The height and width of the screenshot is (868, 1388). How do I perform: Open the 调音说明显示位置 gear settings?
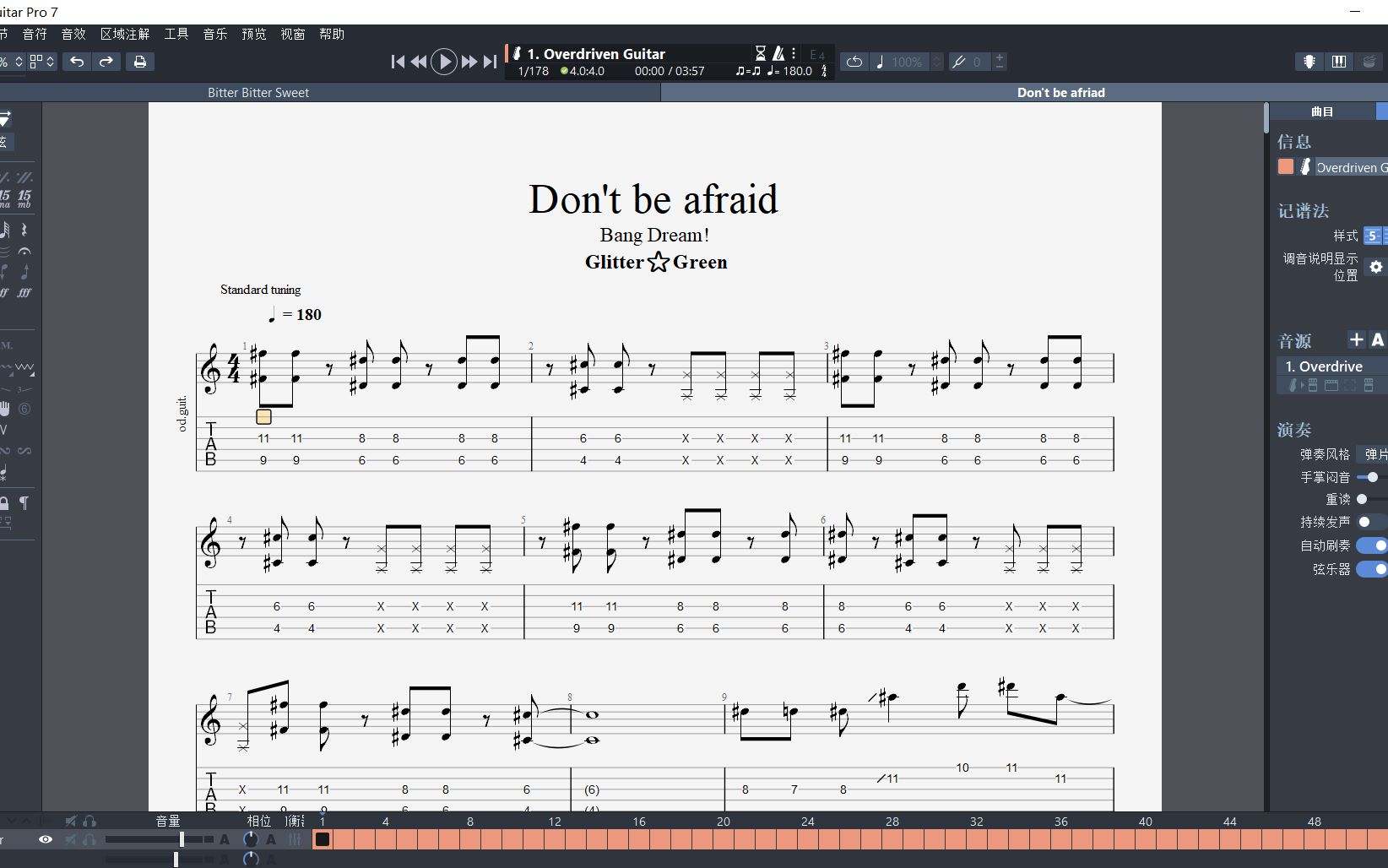pos(1375,267)
